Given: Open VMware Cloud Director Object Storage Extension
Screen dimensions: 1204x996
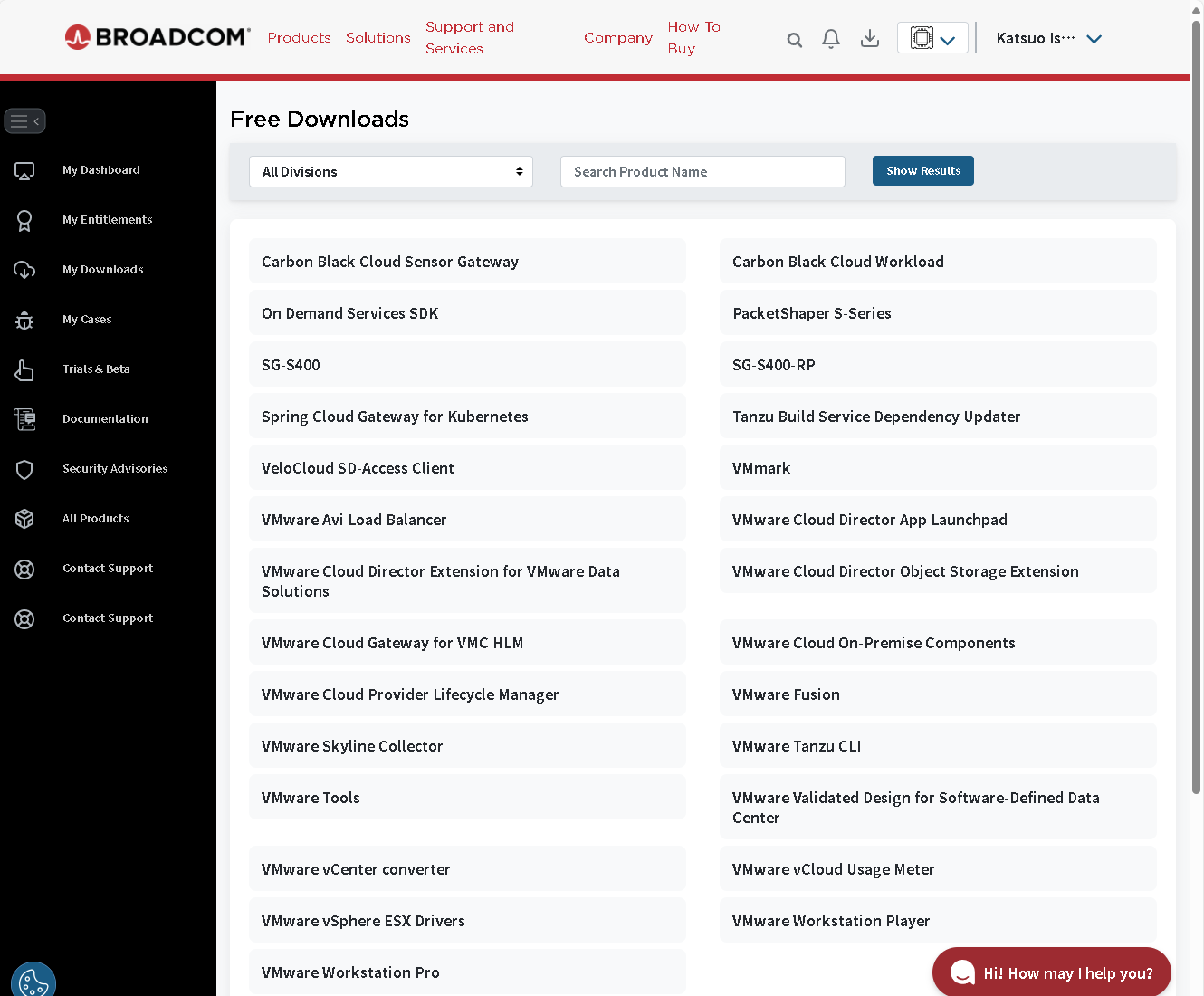Looking at the screenshot, I should point(938,571).
